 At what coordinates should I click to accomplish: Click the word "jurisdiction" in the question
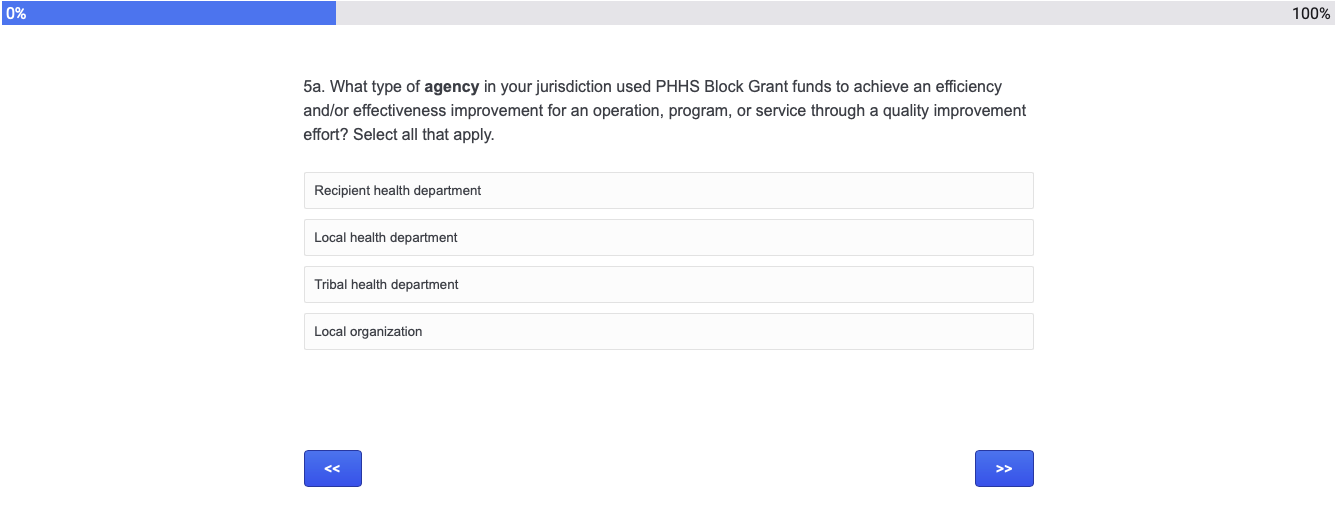[x=575, y=87]
